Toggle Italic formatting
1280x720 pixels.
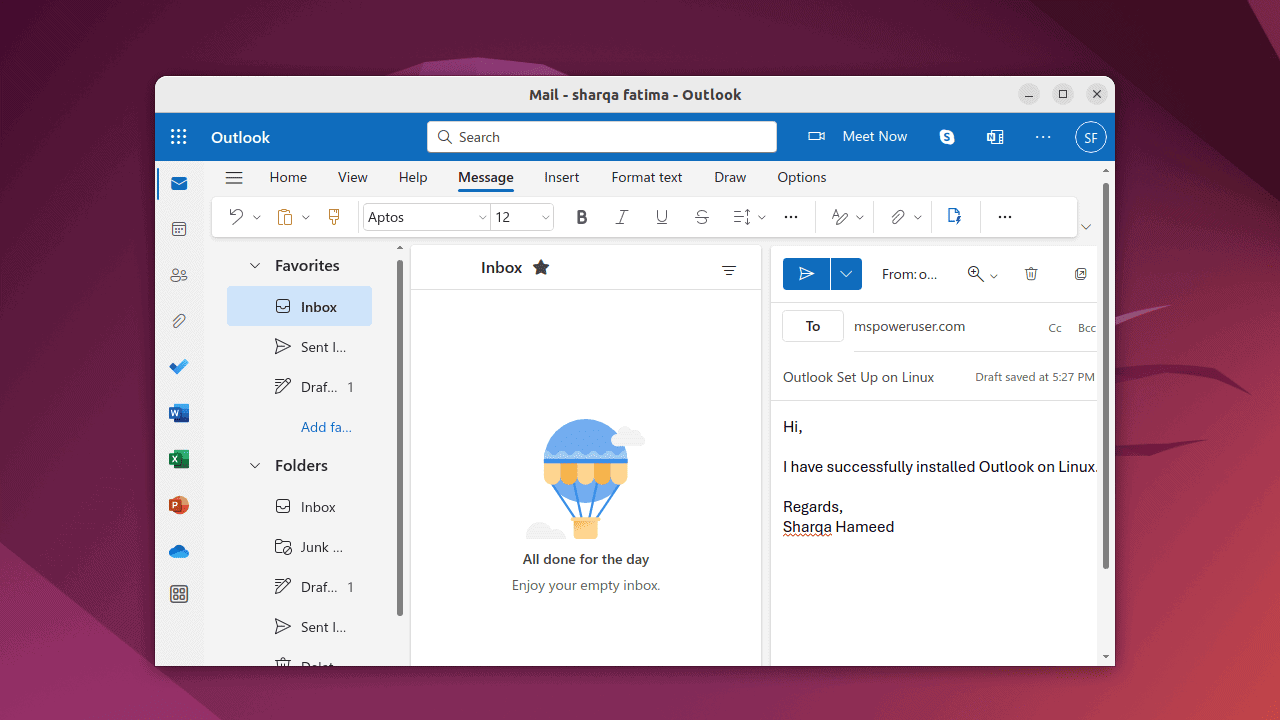[622, 217]
